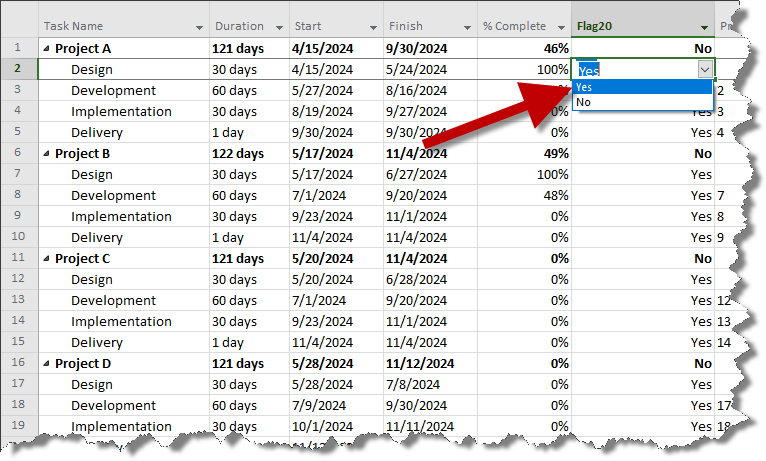Open the % Complete column filter dropdown
The image size is (766, 461).
point(561,27)
